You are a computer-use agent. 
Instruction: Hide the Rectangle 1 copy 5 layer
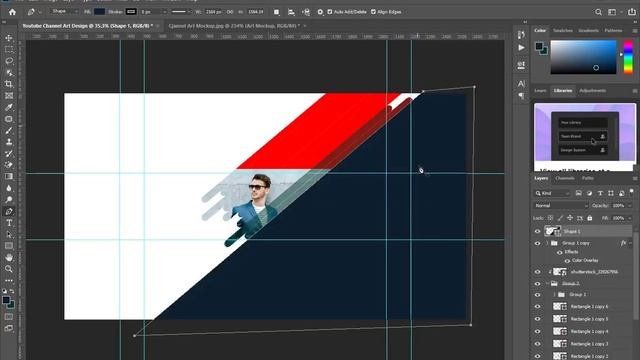click(x=538, y=319)
